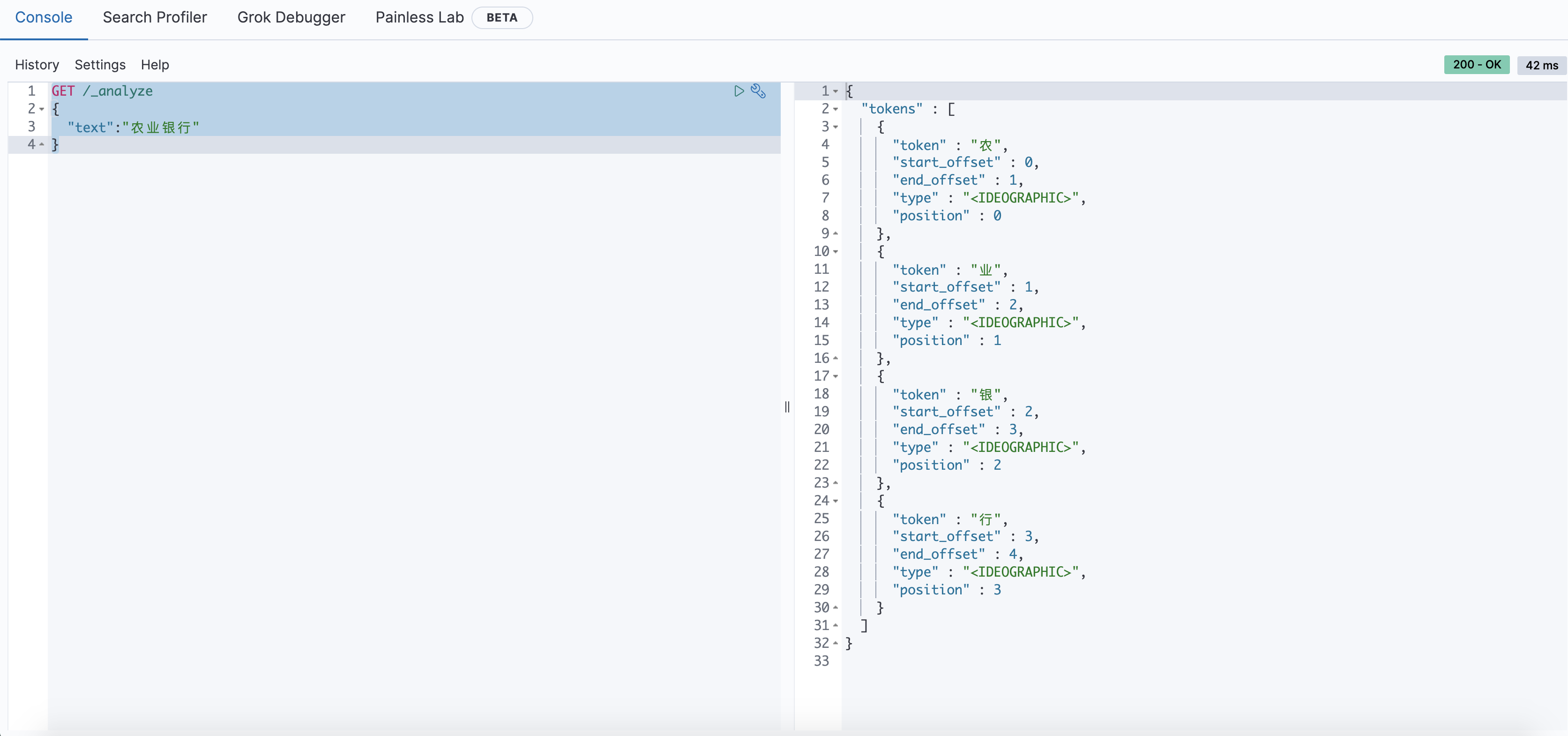Collapse the tokens array fold arrow
This screenshot has height=736, width=1568.
point(835,110)
